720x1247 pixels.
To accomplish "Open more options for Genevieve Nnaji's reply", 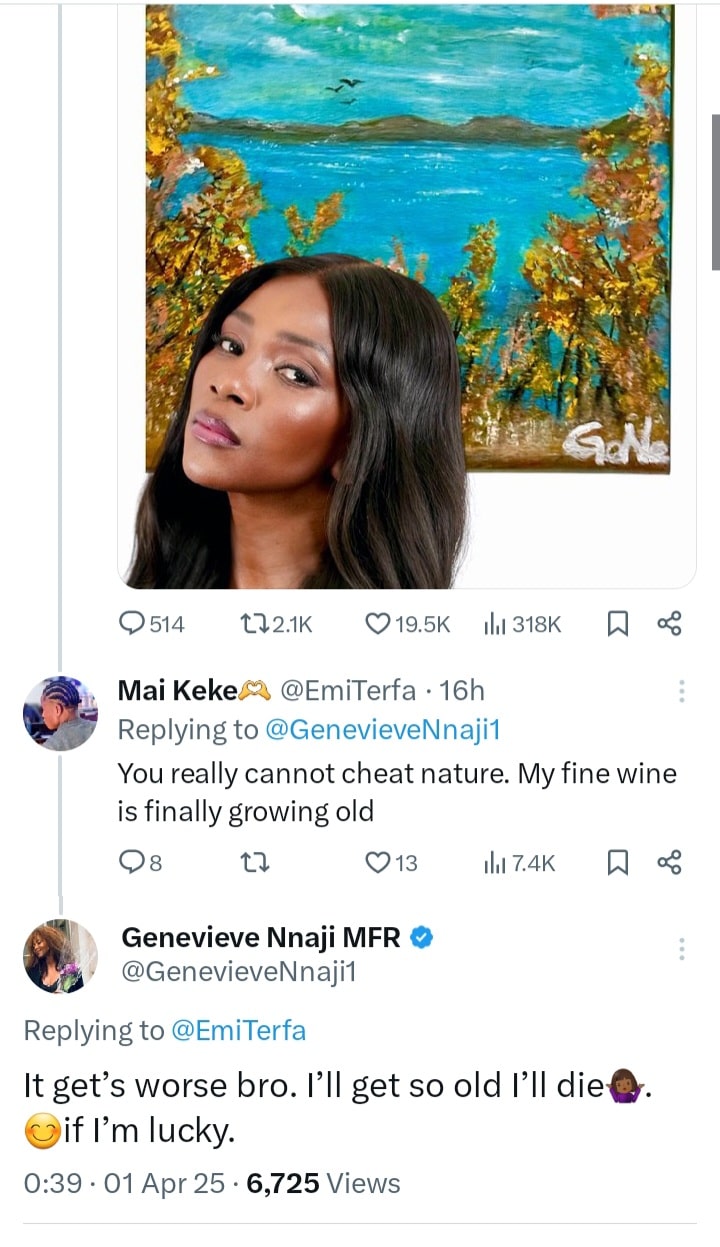I will click(682, 949).
